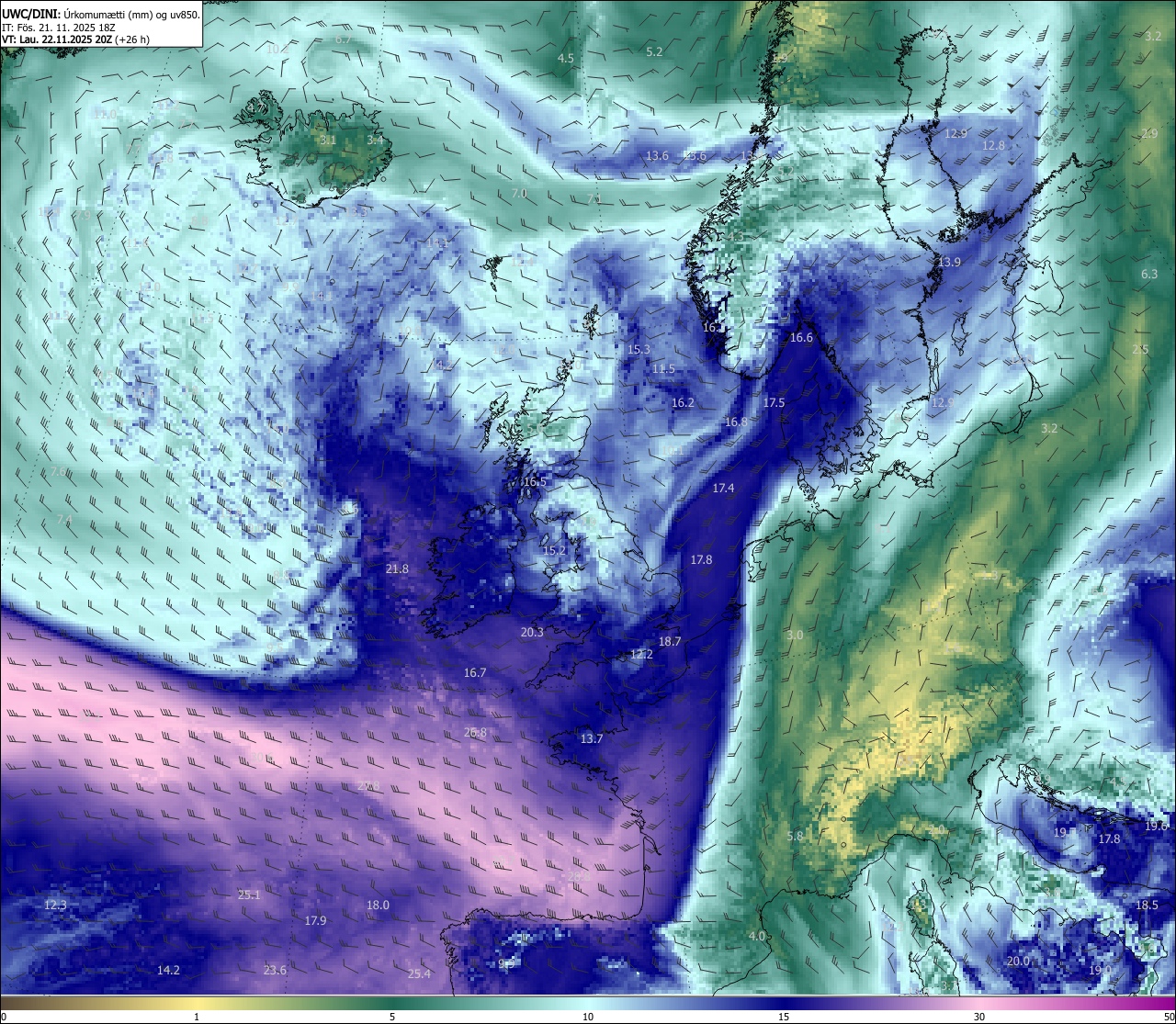
Task: Click the 5.2 value label
Action: (654, 51)
